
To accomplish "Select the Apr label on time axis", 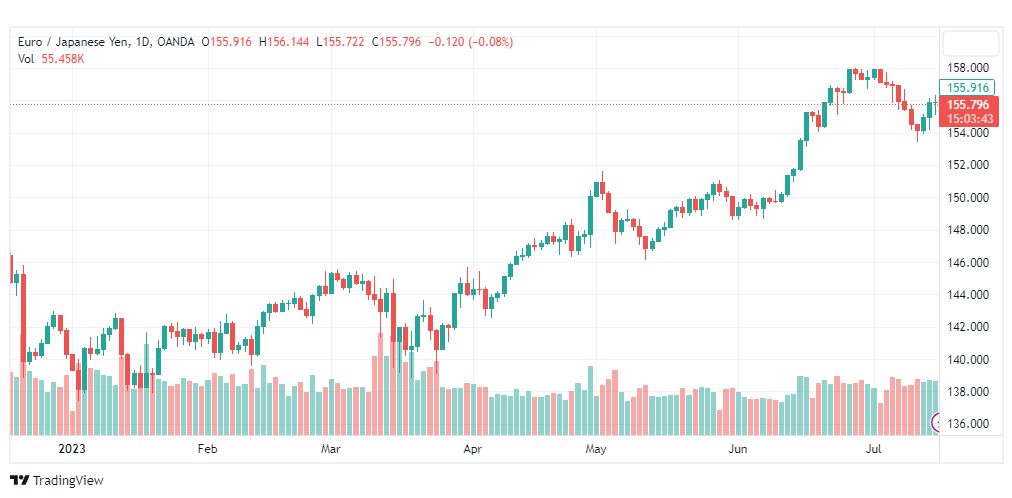I will point(473,449).
